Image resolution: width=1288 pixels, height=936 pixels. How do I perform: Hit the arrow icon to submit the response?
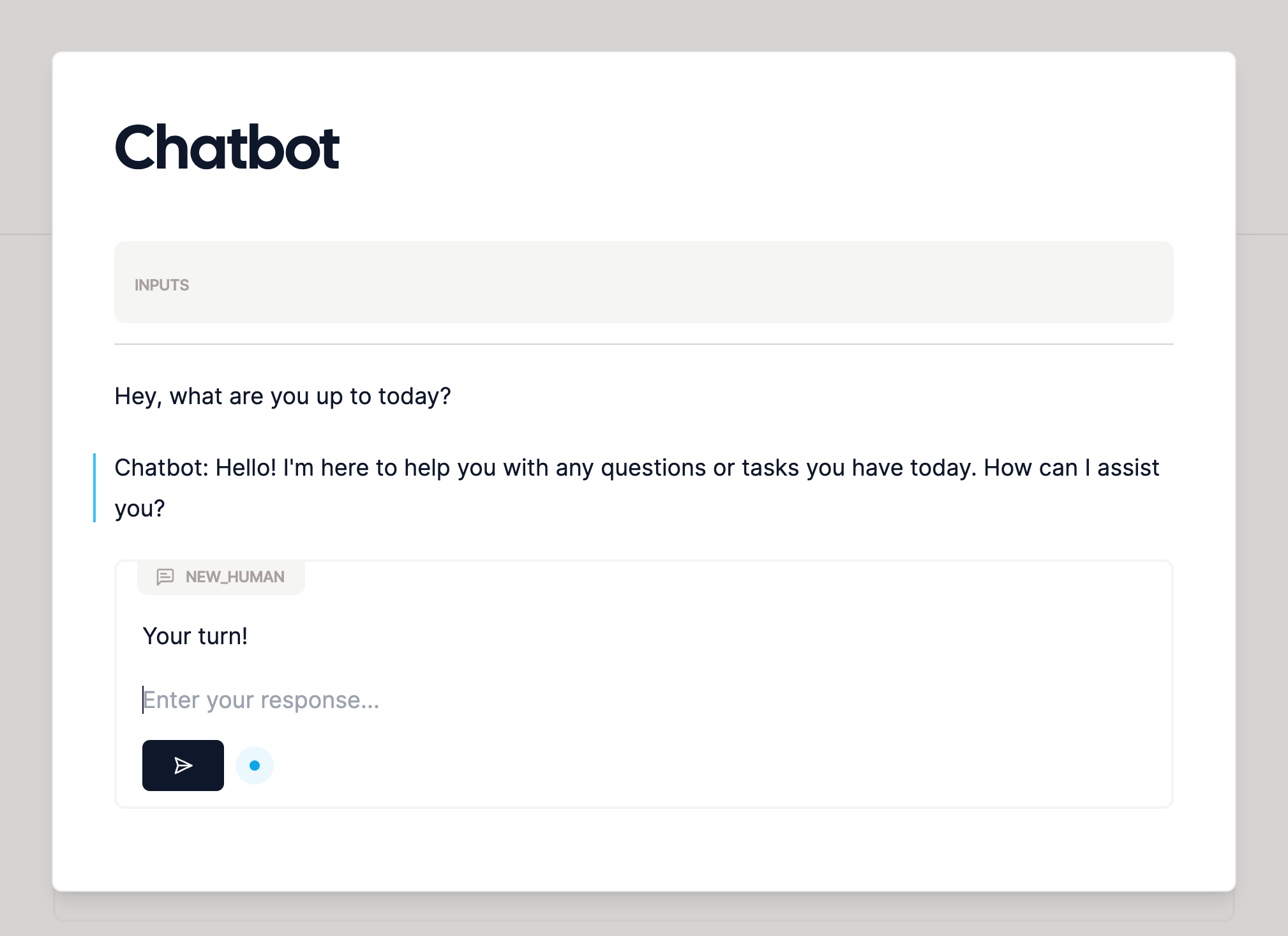183,765
